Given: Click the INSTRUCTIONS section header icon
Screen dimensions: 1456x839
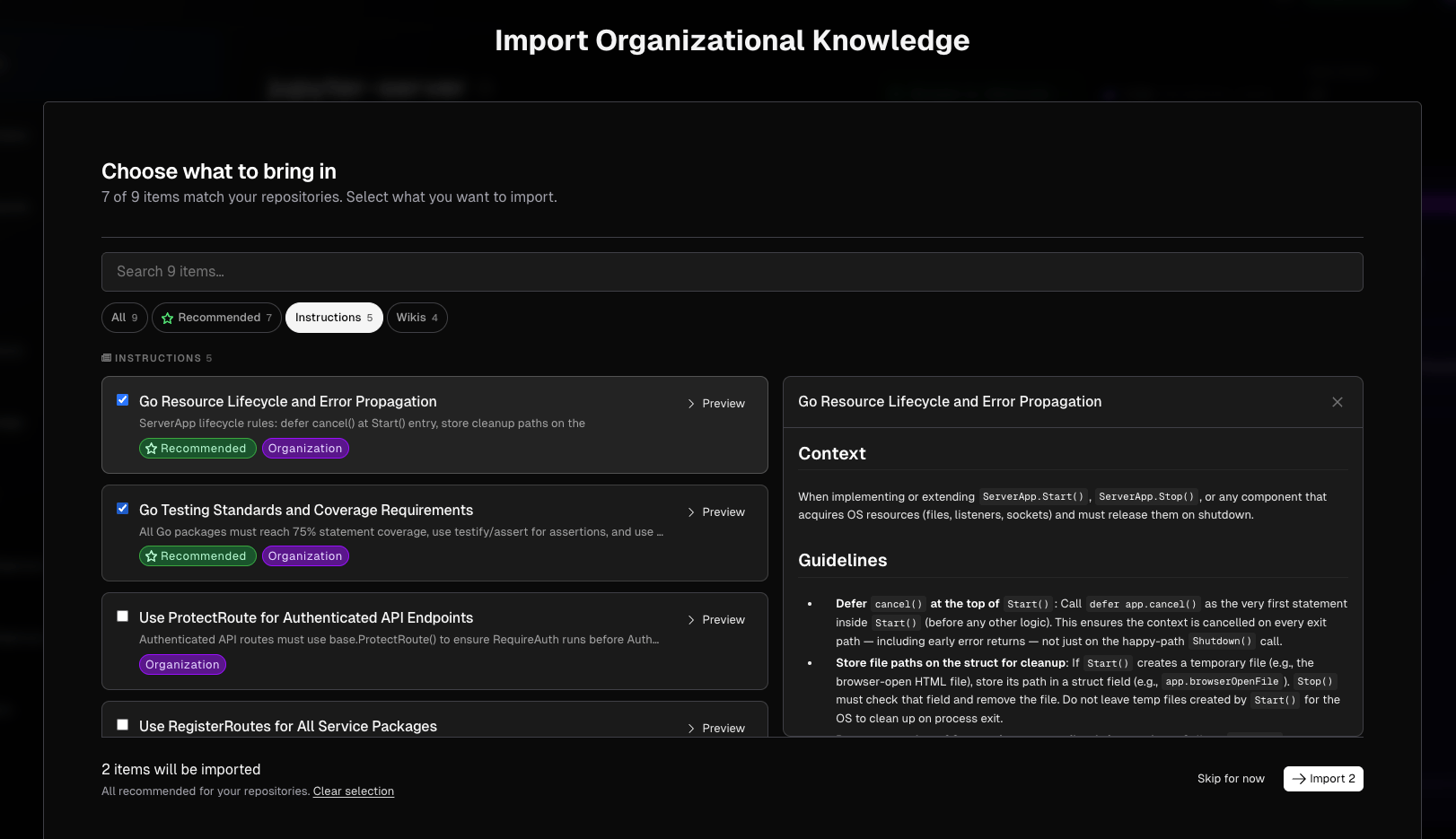Looking at the screenshot, I should pos(106,358).
